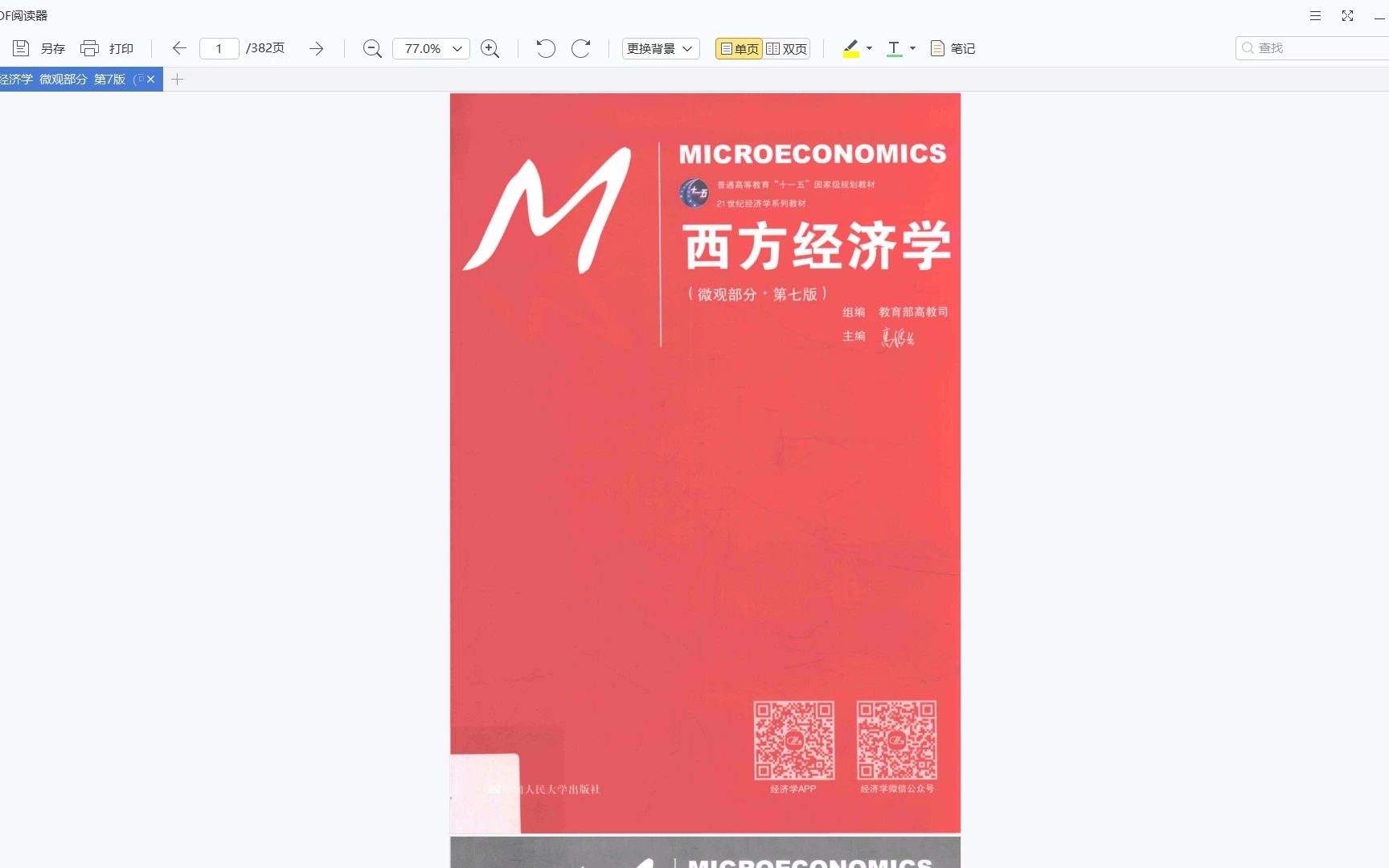Click the 另存 text label

pos(53,49)
